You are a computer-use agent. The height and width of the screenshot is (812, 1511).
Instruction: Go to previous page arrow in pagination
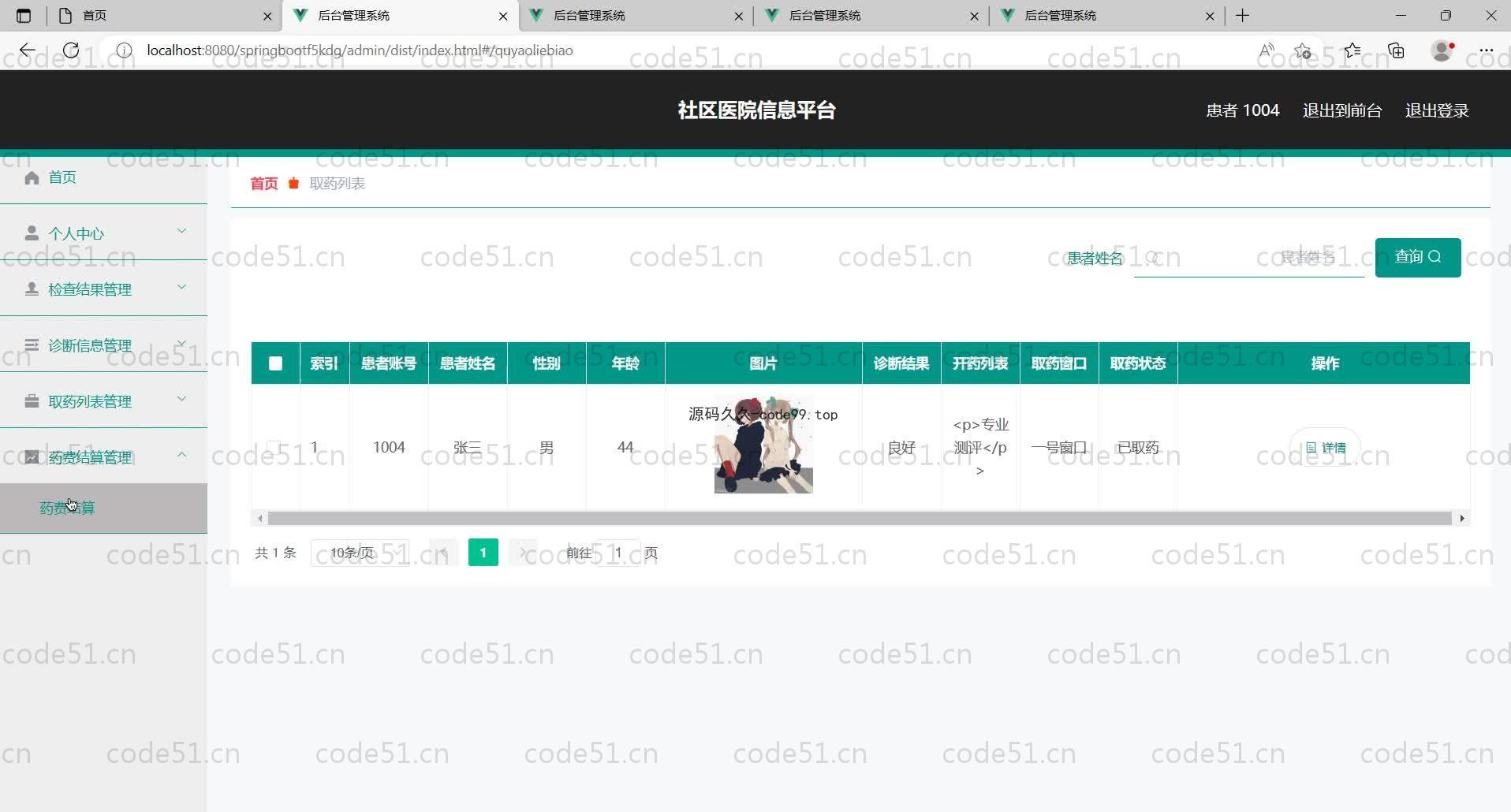point(443,553)
